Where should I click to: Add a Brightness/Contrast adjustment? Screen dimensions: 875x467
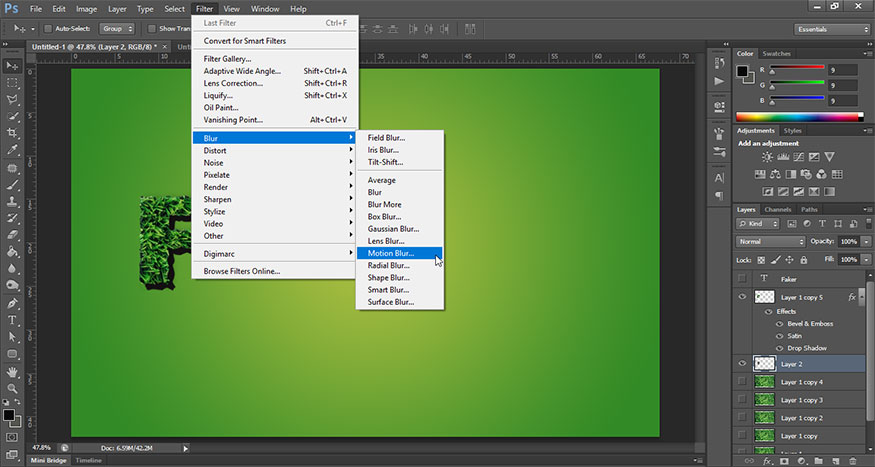[x=767, y=157]
